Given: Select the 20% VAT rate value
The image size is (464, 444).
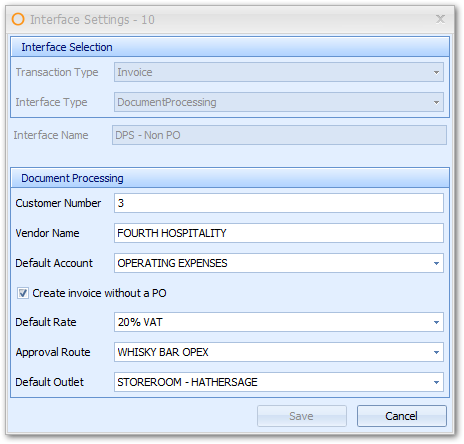Looking at the screenshot, I should pos(140,322).
